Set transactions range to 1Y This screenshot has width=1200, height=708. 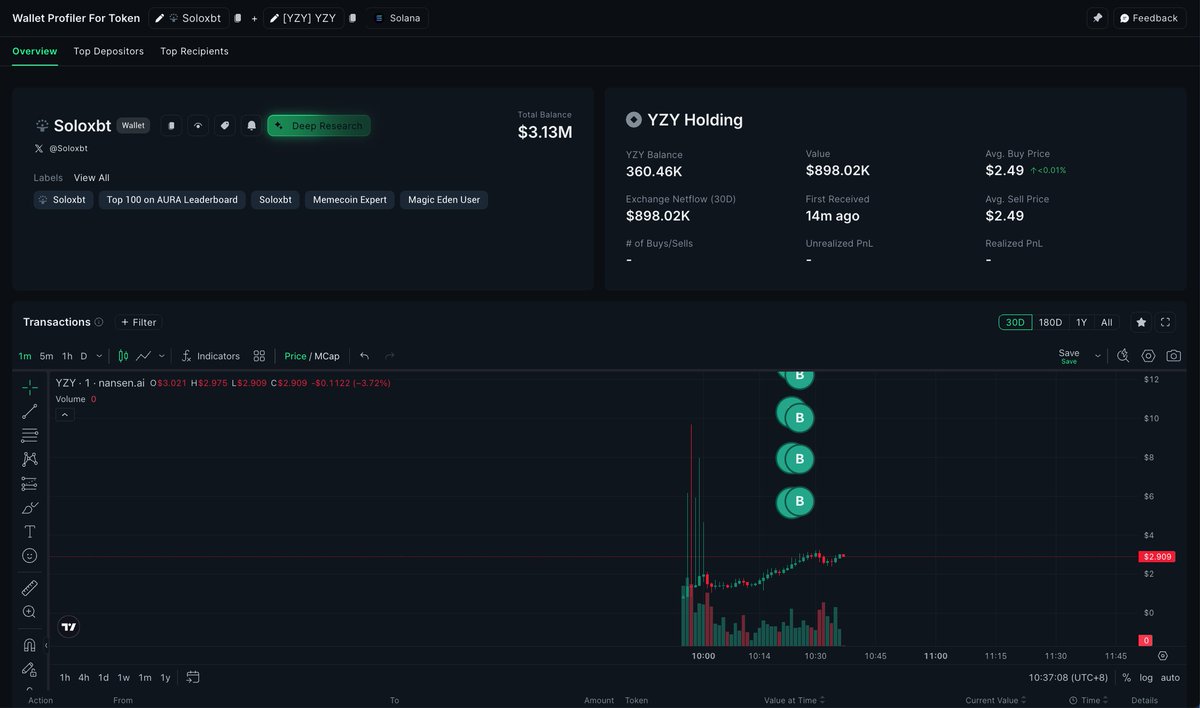tap(1081, 322)
